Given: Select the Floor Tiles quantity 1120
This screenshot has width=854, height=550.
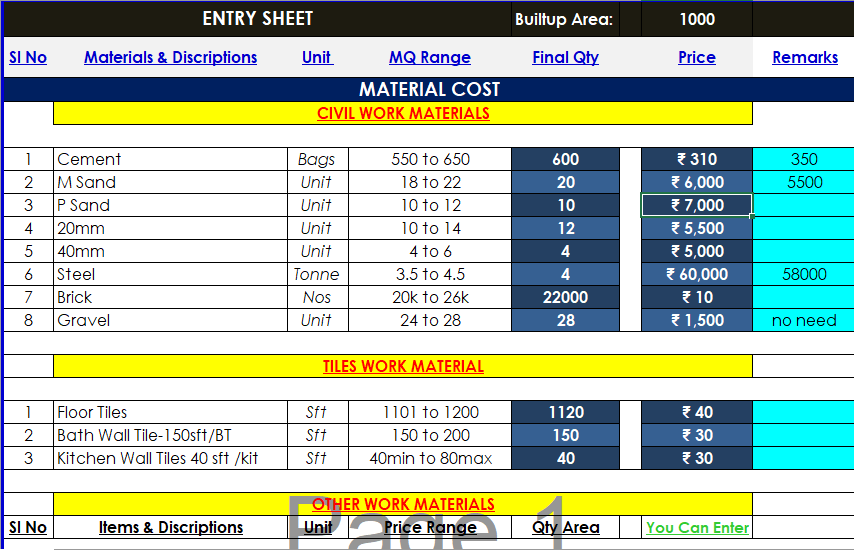Looking at the screenshot, I should click(565, 412).
